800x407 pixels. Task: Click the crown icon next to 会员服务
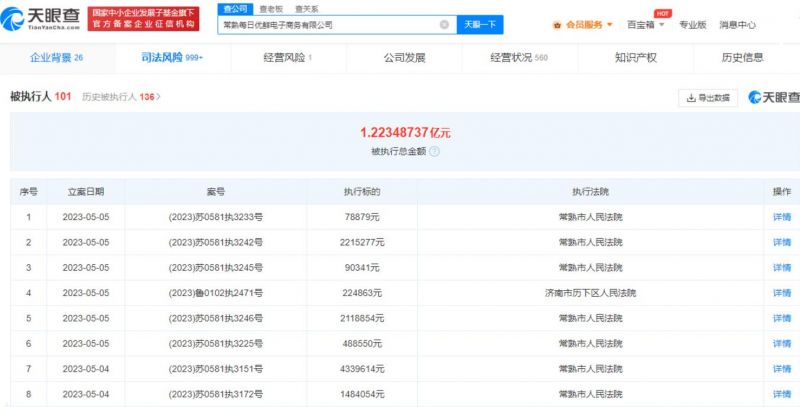click(x=557, y=25)
